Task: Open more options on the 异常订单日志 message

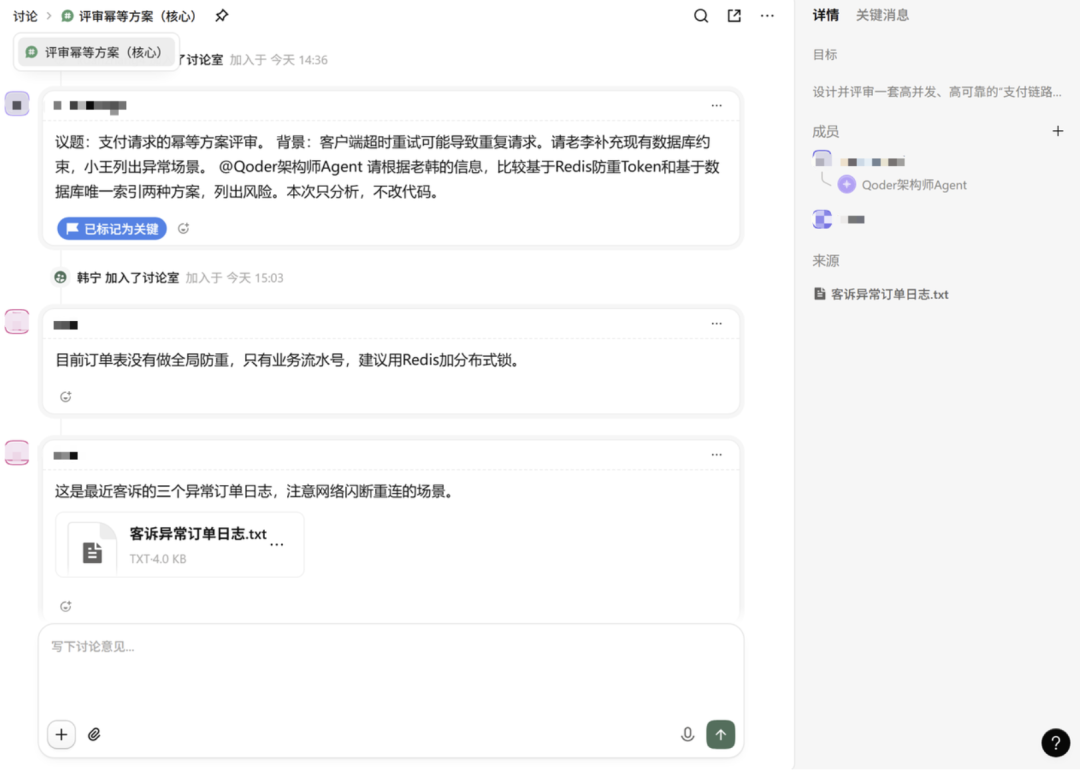Action: pos(716,454)
